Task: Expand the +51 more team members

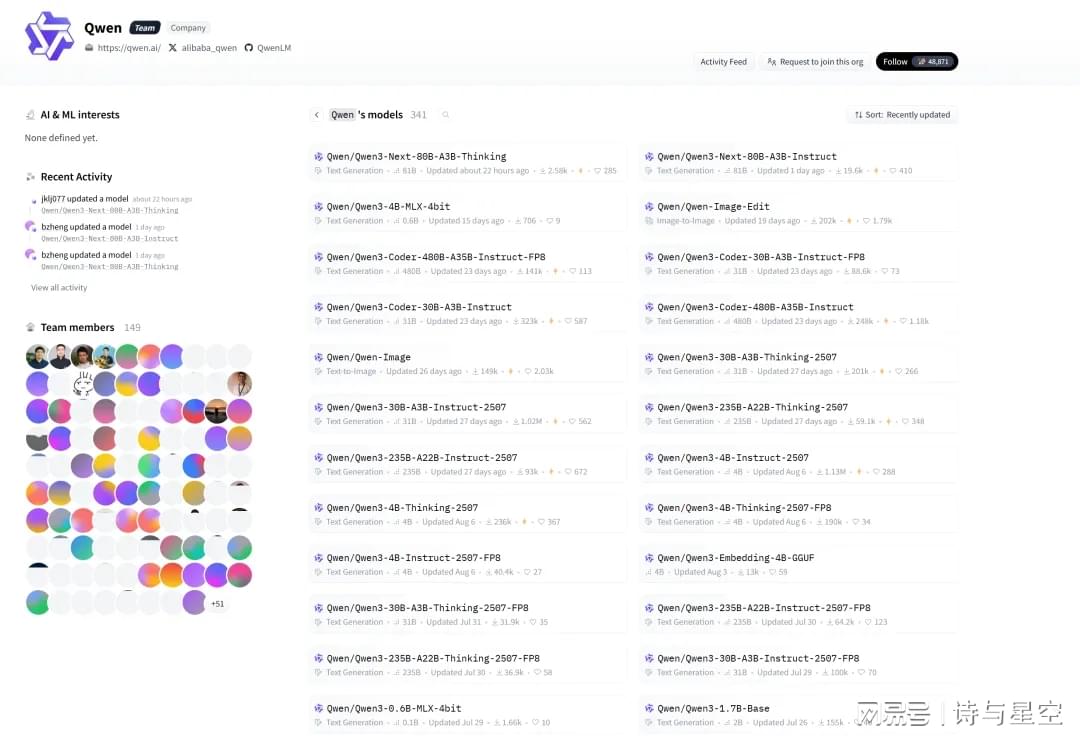Action: click(218, 604)
